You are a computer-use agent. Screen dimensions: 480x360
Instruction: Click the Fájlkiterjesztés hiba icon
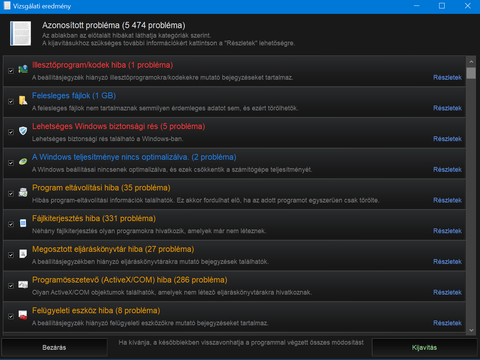coord(23,223)
